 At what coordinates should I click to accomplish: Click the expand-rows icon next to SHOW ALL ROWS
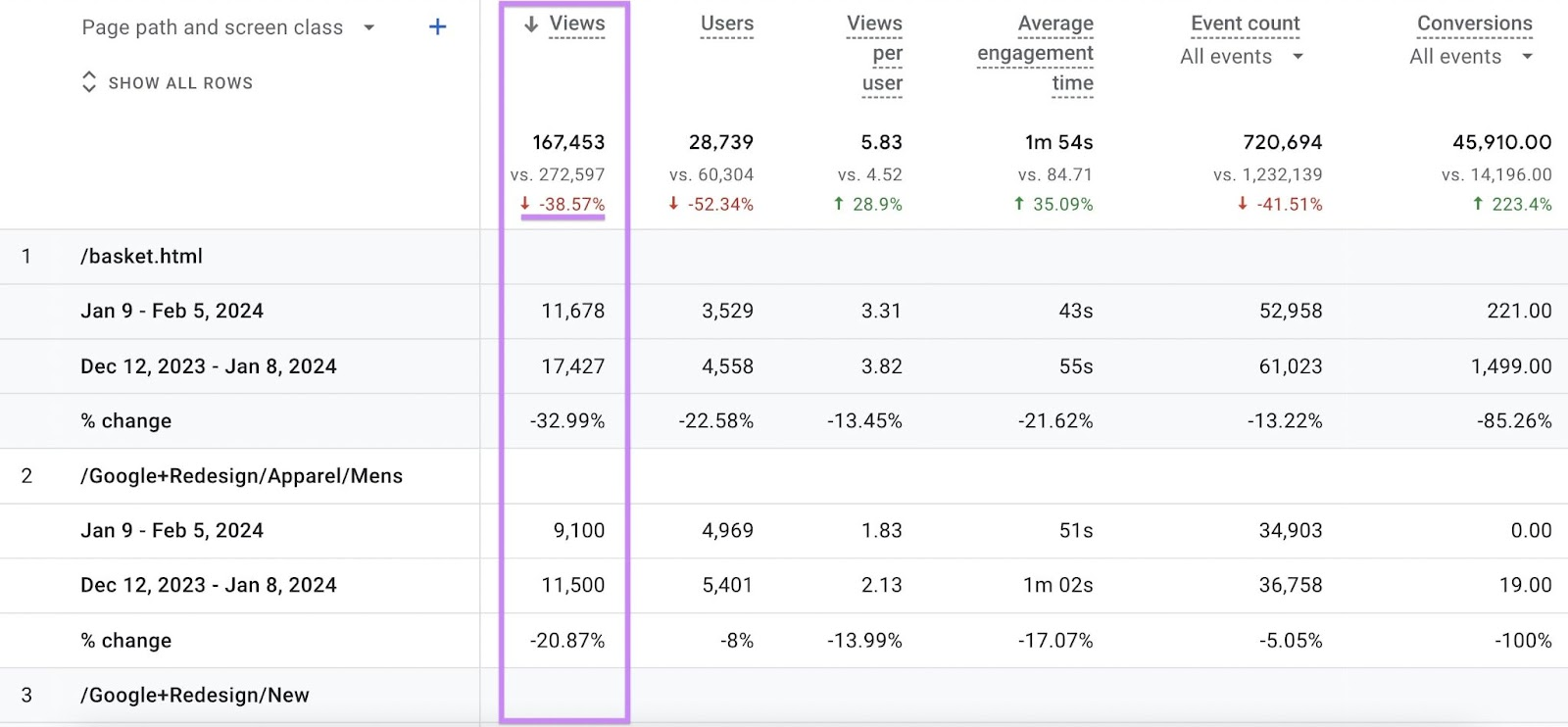[x=89, y=82]
